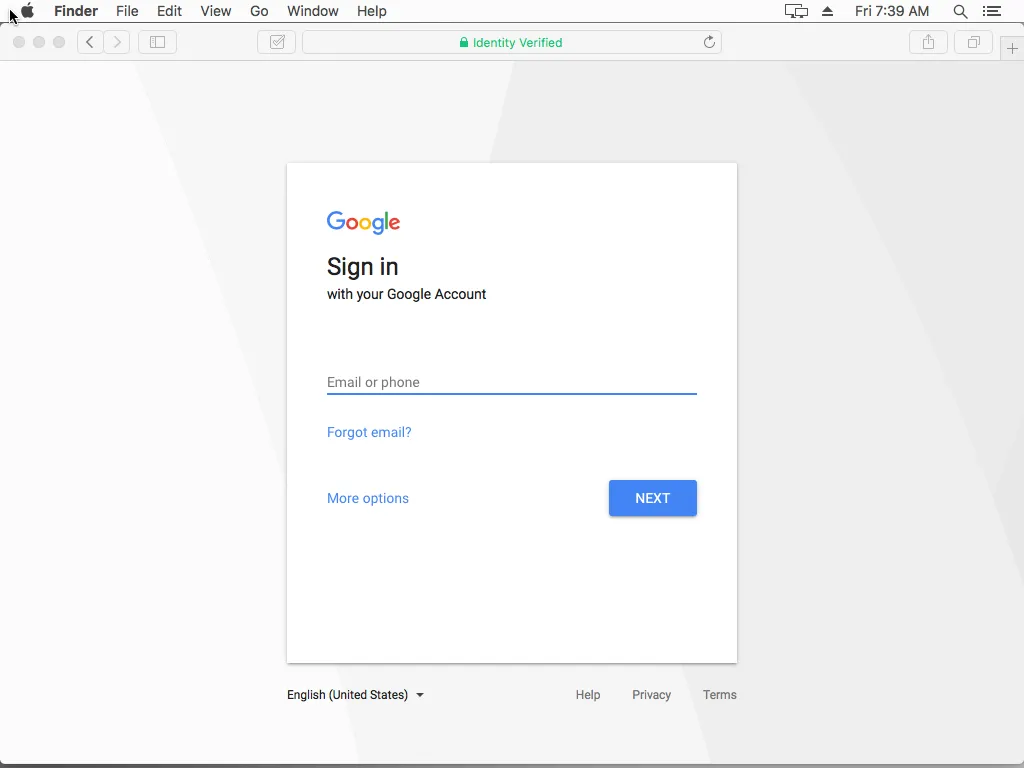Open the Share menu in Safari
The width and height of the screenshot is (1024, 768).
pyautogui.click(x=928, y=42)
